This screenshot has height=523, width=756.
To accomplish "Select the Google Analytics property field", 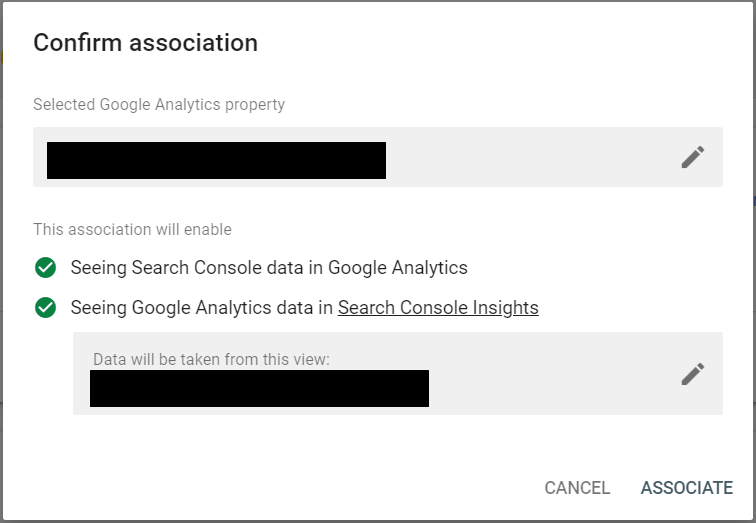I will pyautogui.click(x=377, y=157).
